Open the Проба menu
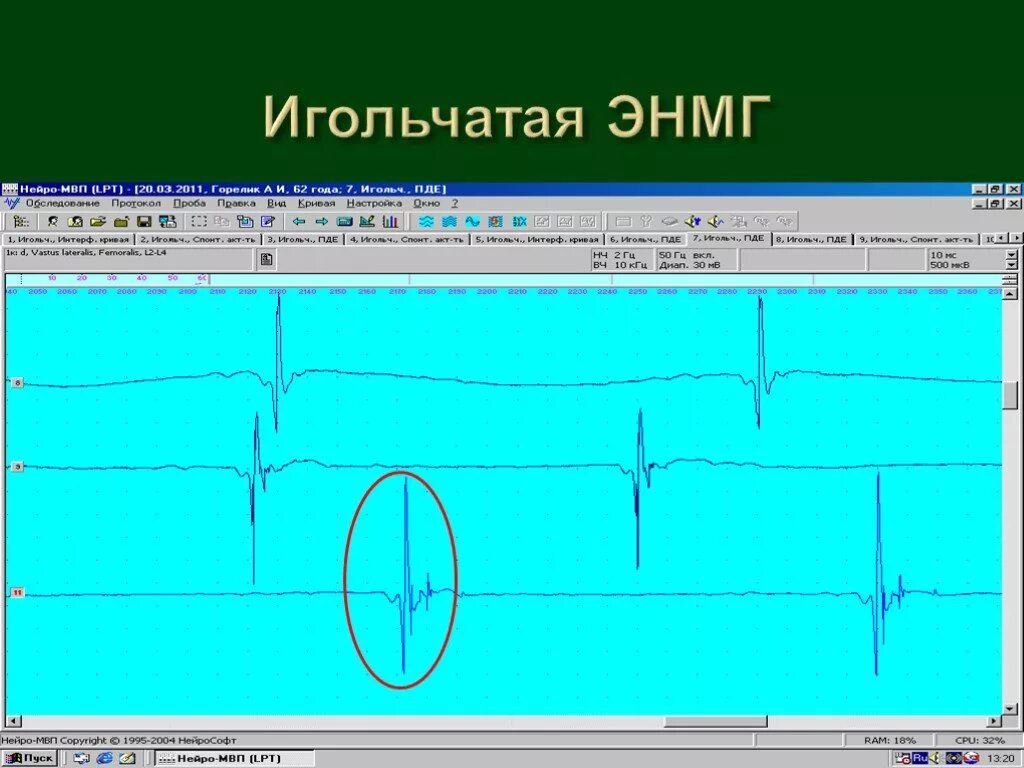The image size is (1024, 768). 189,203
